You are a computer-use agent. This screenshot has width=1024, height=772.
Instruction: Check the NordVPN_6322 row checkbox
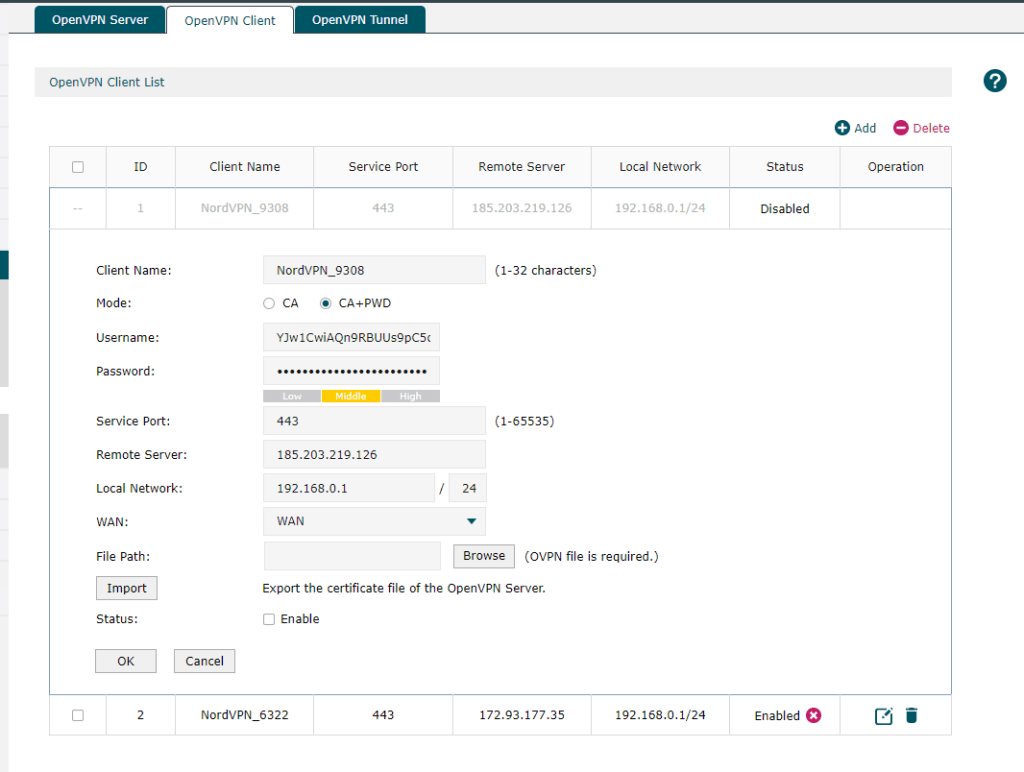(78, 715)
